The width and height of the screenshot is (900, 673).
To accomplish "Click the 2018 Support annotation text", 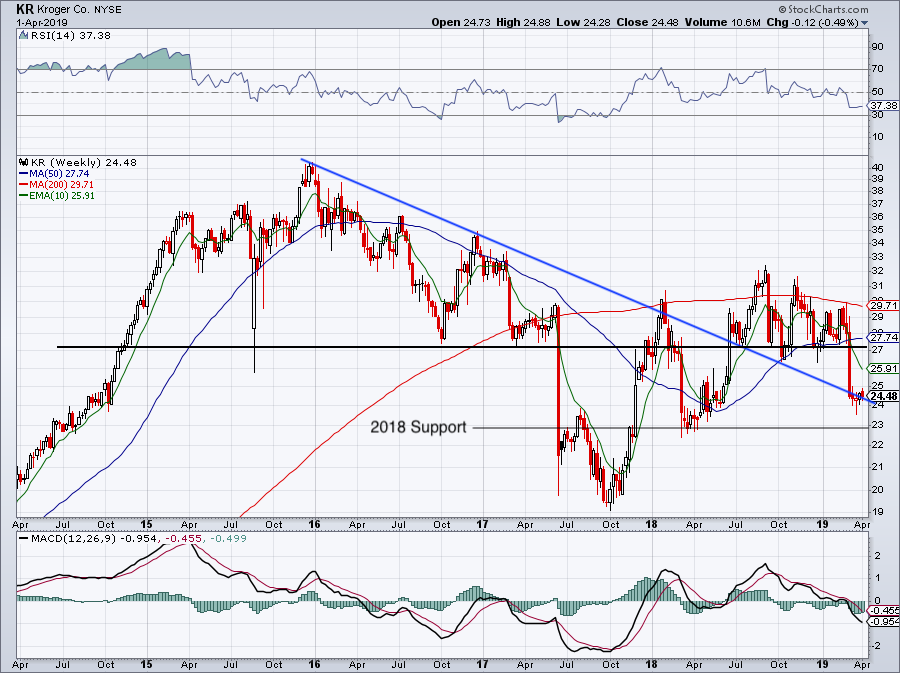I will pyautogui.click(x=418, y=427).
